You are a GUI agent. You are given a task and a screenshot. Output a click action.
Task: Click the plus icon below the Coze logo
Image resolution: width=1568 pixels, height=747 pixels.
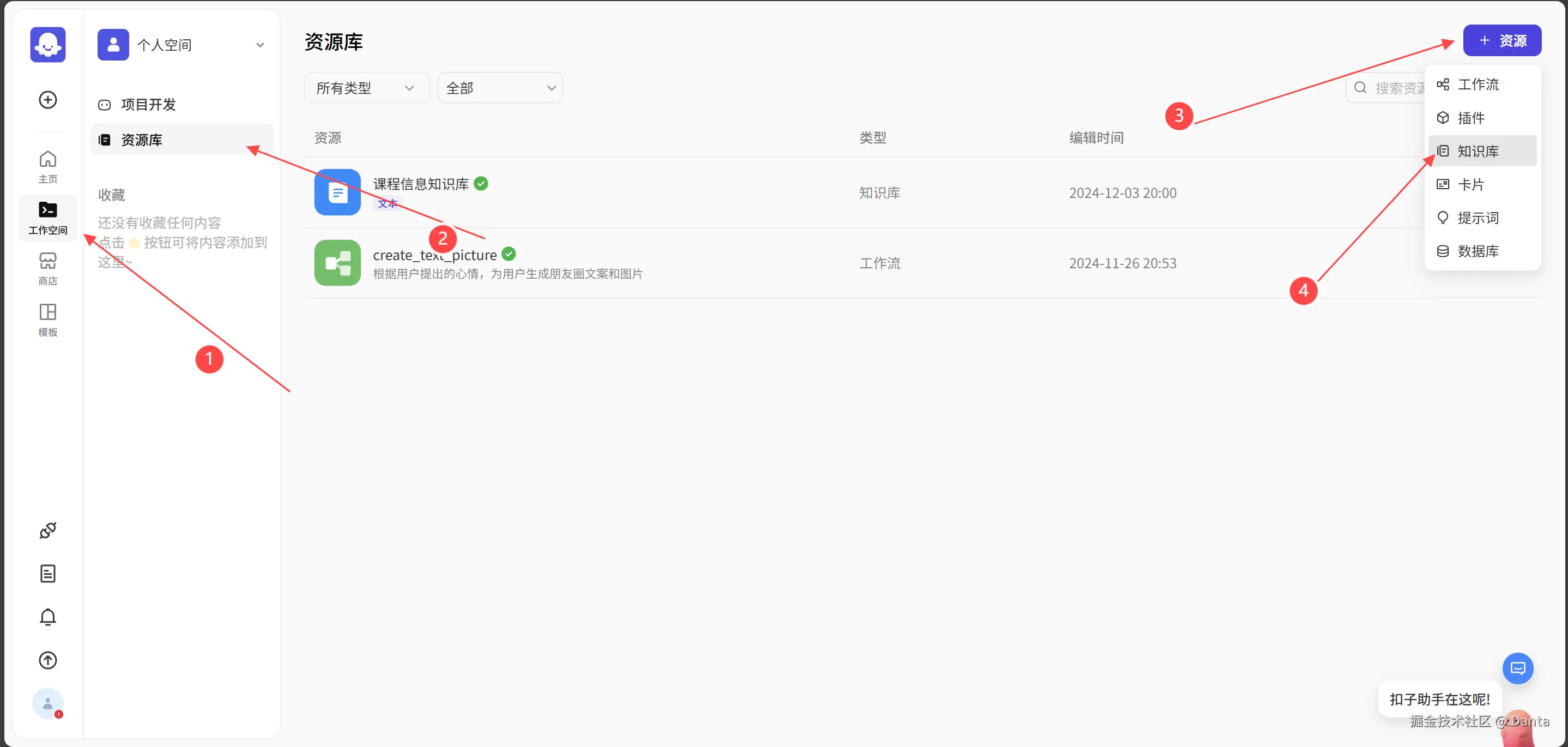tap(47, 99)
